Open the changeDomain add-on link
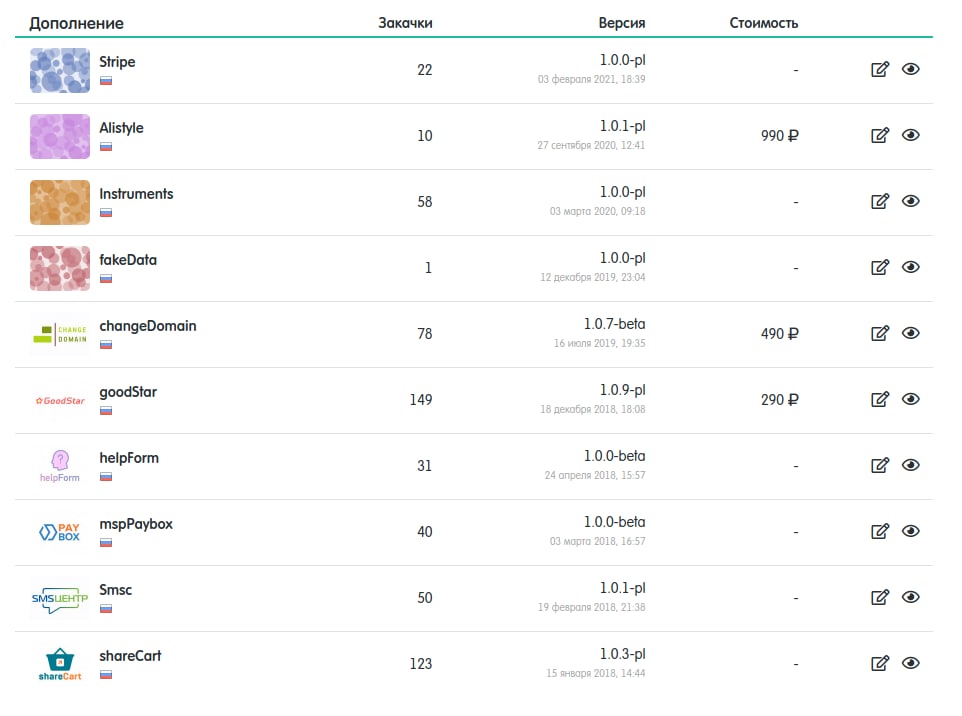The width and height of the screenshot is (962, 716). 148,326
